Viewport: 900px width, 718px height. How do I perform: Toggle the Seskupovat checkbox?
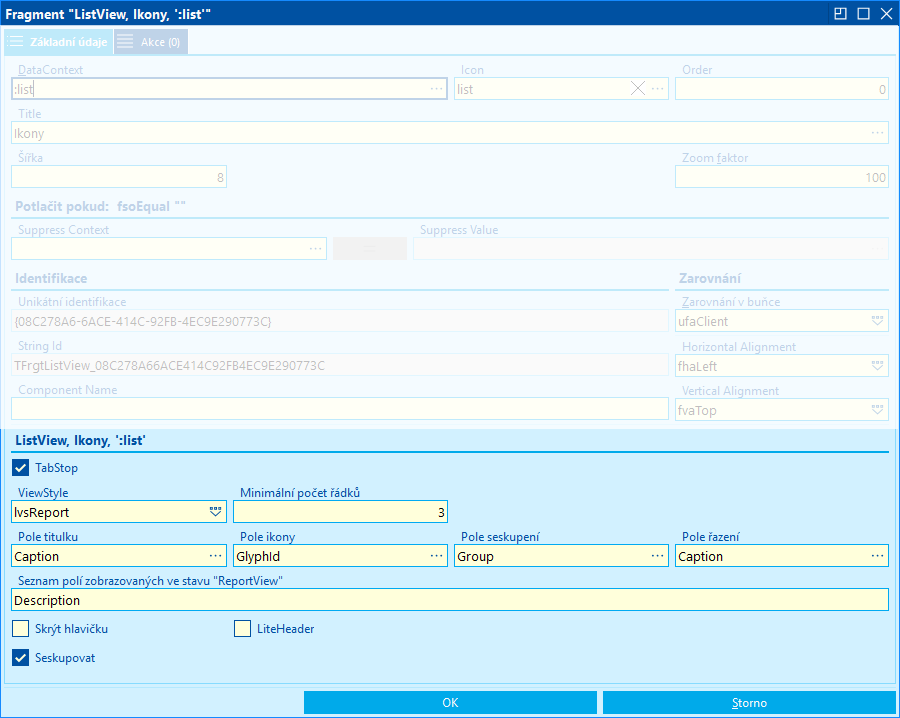[x=21, y=658]
